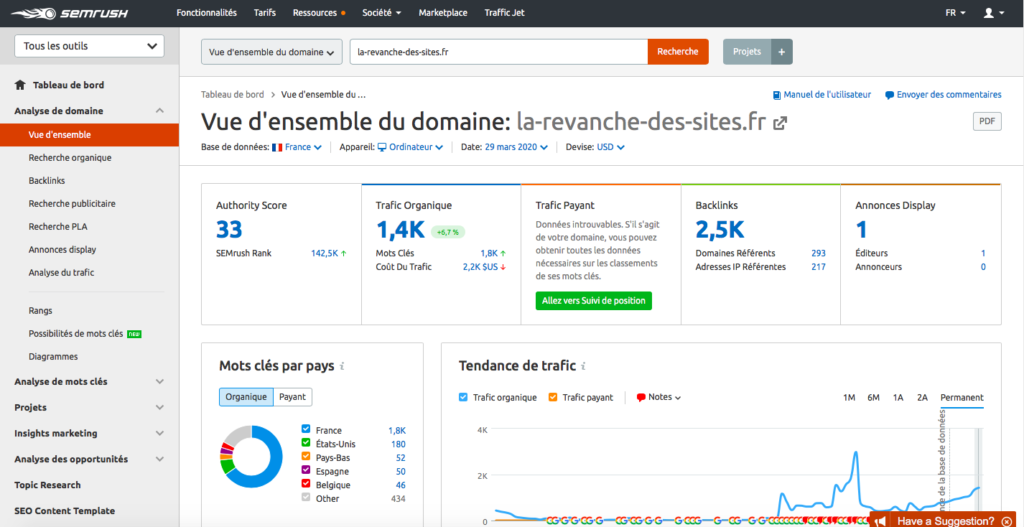Click the red Notes flag icon
Viewport: 1024px width, 527px height.
[x=641, y=397]
